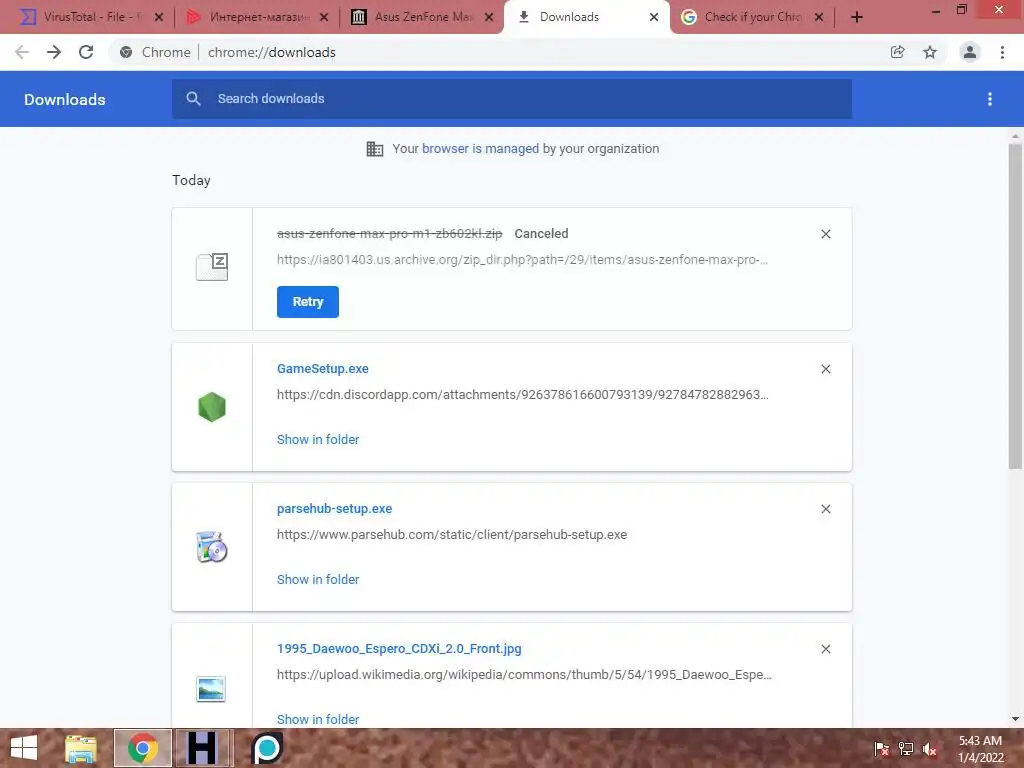Go back using the browser back arrow
1024x768 pixels.
[22, 52]
